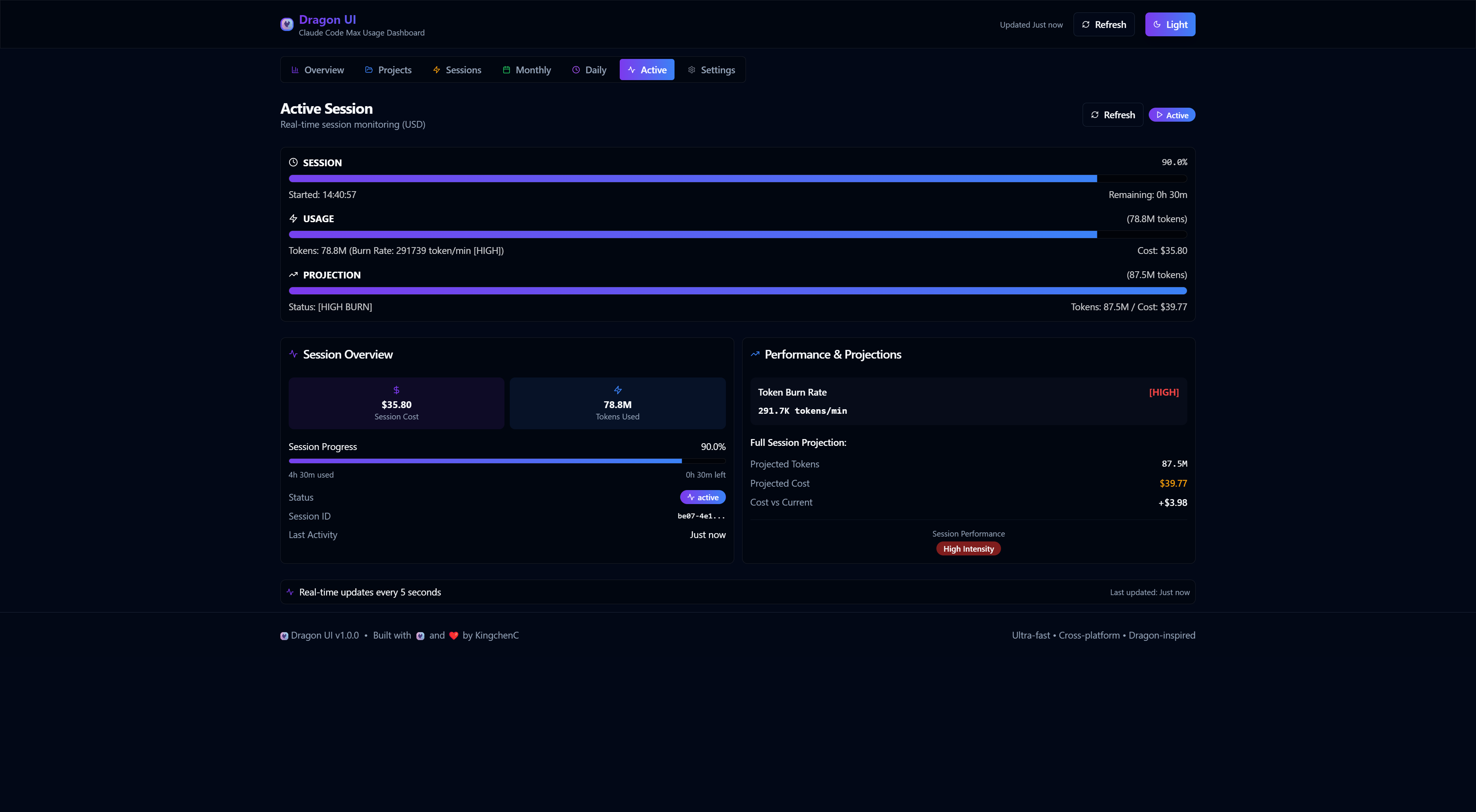Click the Cost: $35.80 usage text
This screenshot has height=812, width=1476.
point(1162,251)
